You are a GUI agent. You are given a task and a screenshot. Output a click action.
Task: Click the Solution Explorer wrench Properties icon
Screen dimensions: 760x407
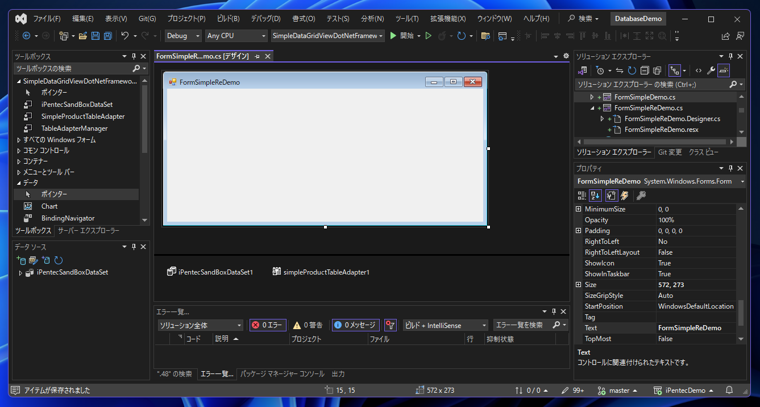pos(711,71)
